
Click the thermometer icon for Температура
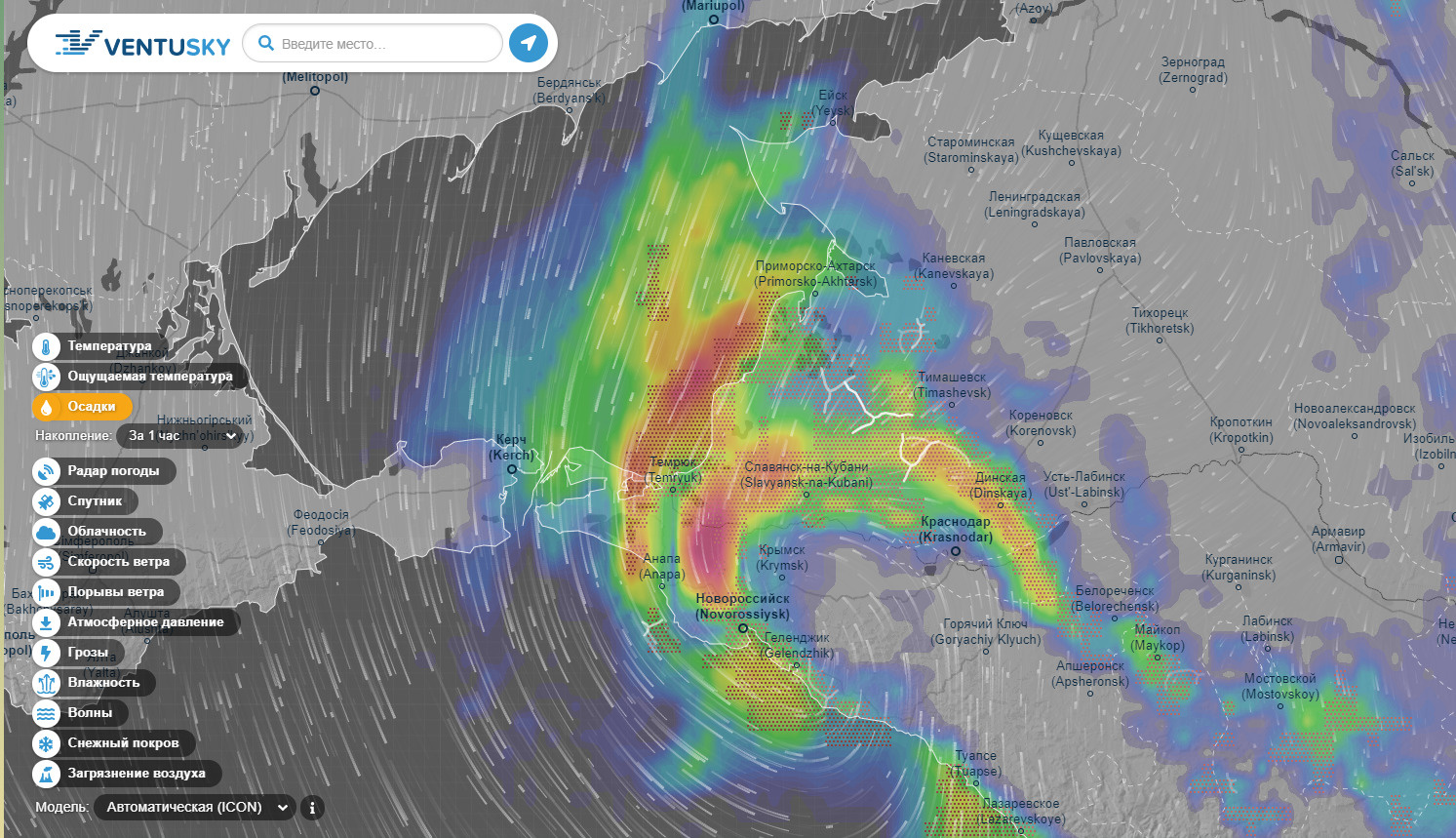(46, 346)
